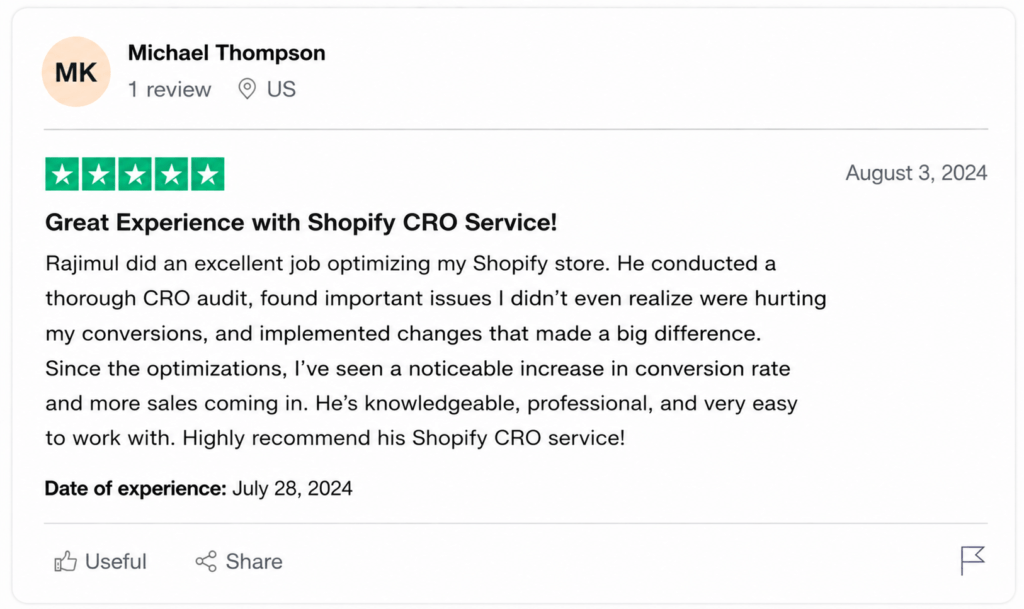
Task: Click the thumbs-up icon
Action: click(65, 561)
